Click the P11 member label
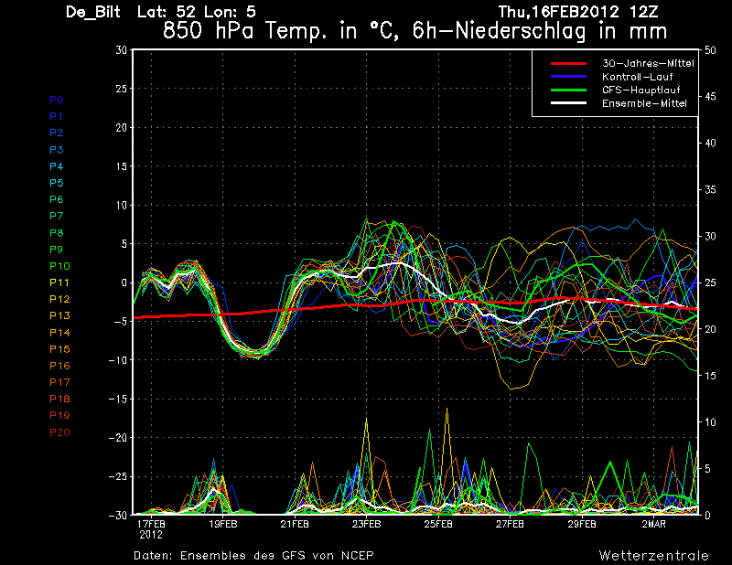Viewport: 732px width, 565px height. click(x=60, y=282)
